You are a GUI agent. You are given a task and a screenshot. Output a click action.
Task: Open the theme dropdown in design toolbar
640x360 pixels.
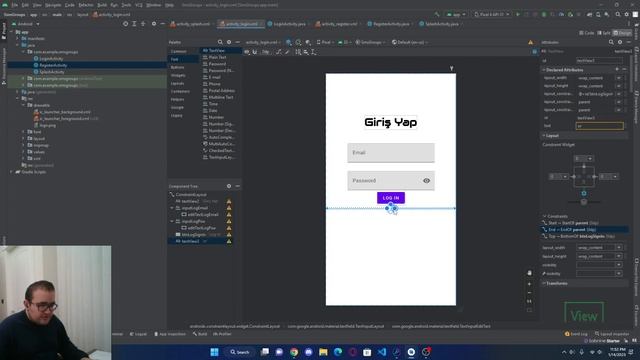[x=371, y=42]
